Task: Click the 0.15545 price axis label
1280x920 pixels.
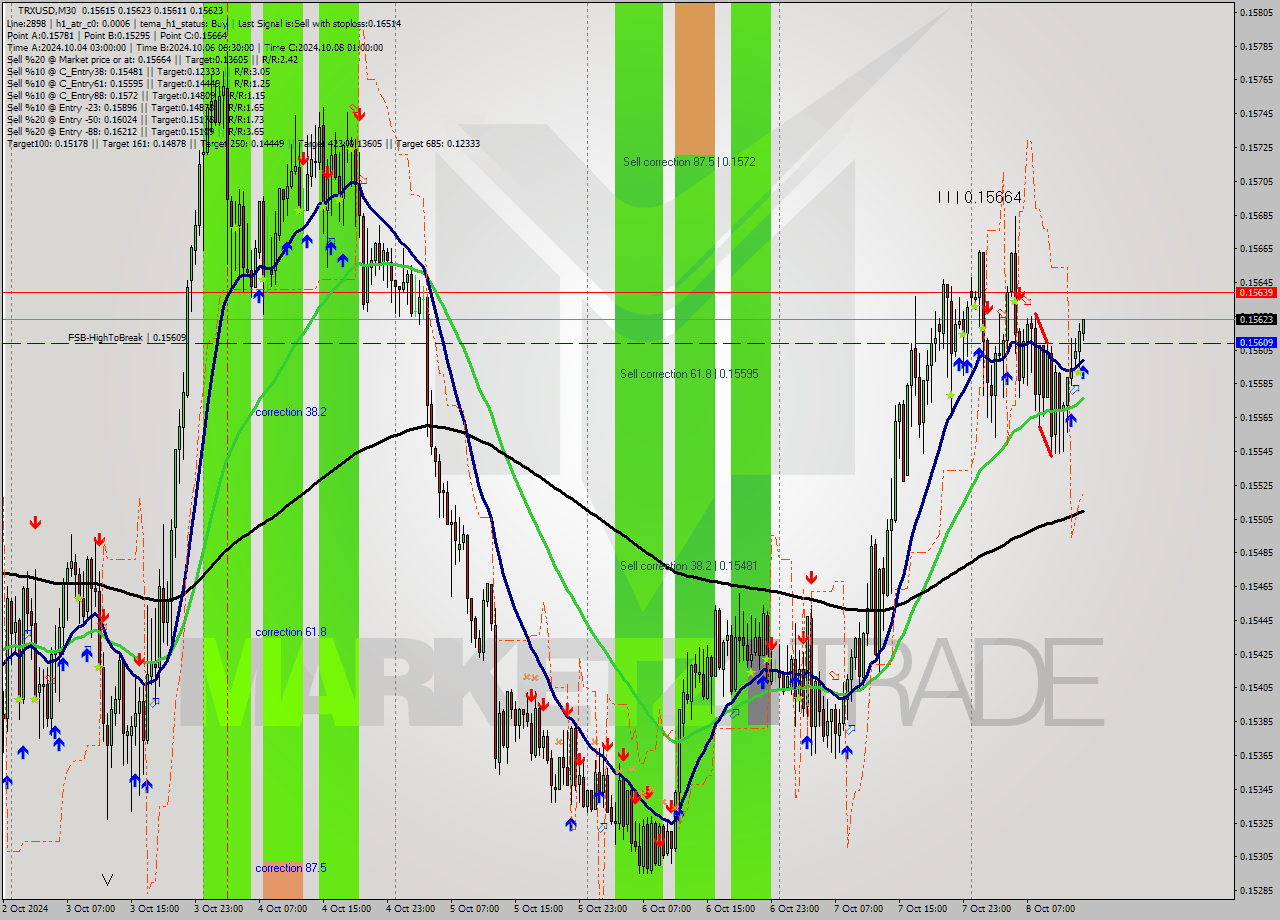Action: [x=1256, y=451]
